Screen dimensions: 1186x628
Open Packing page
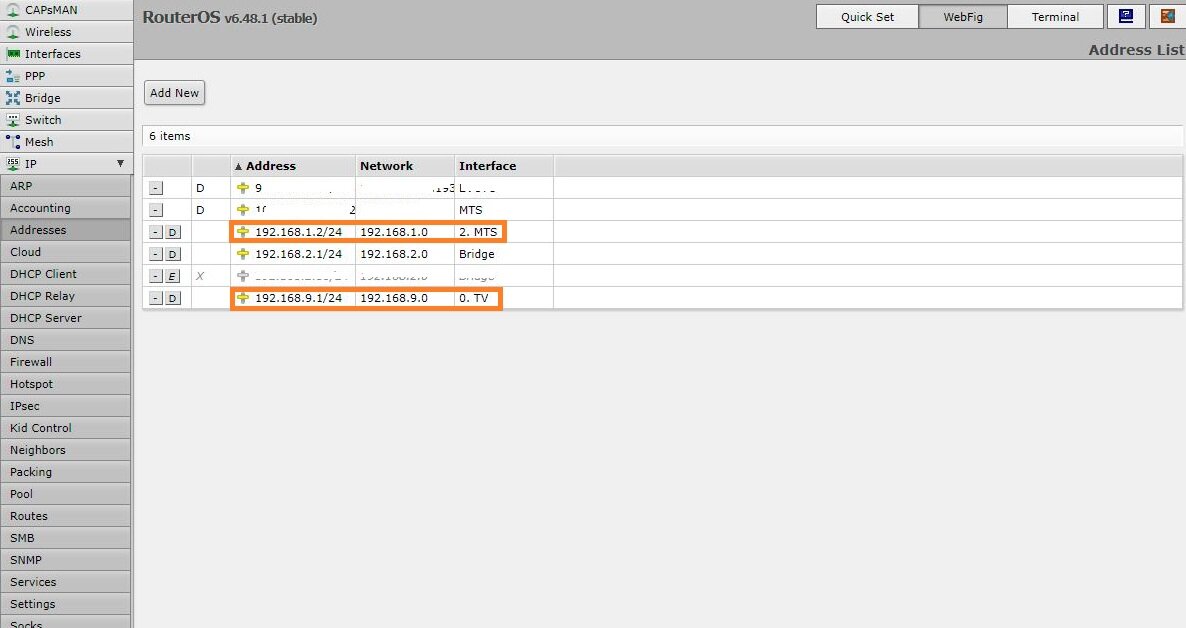pyautogui.click(x=66, y=471)
